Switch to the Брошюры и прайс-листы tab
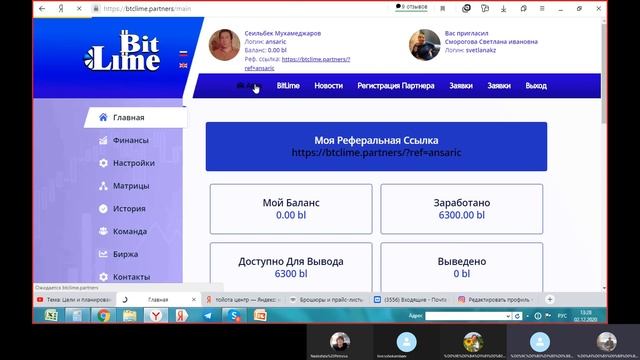 point(327,300)
